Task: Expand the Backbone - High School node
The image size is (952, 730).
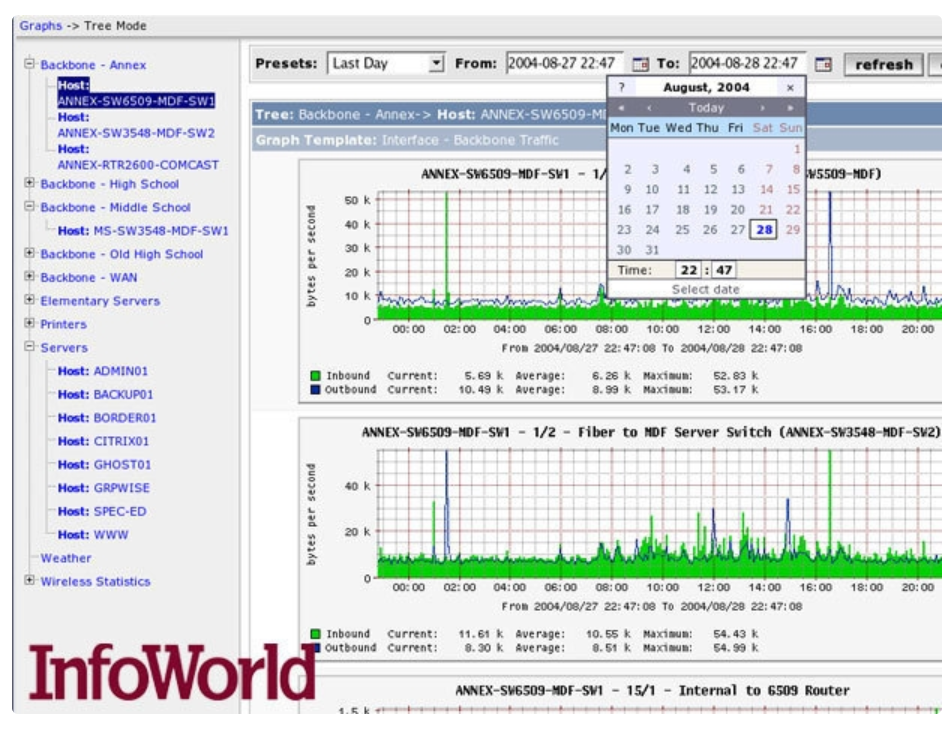Action: [29, 182]
